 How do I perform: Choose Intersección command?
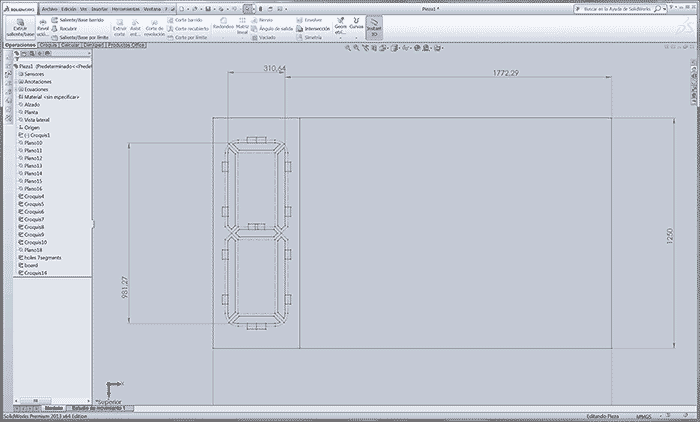313,29
